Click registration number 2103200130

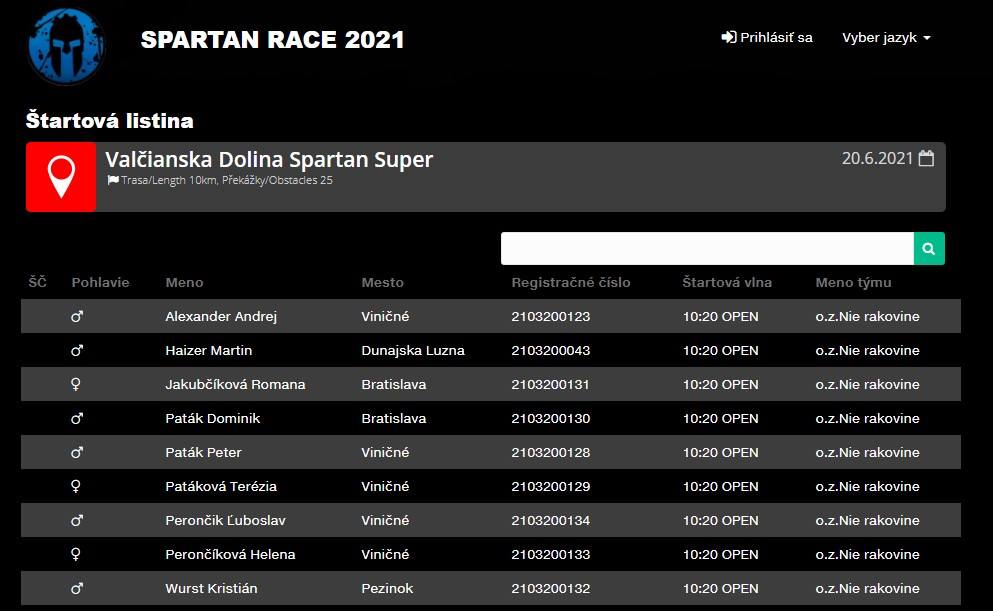pos(550,419)
